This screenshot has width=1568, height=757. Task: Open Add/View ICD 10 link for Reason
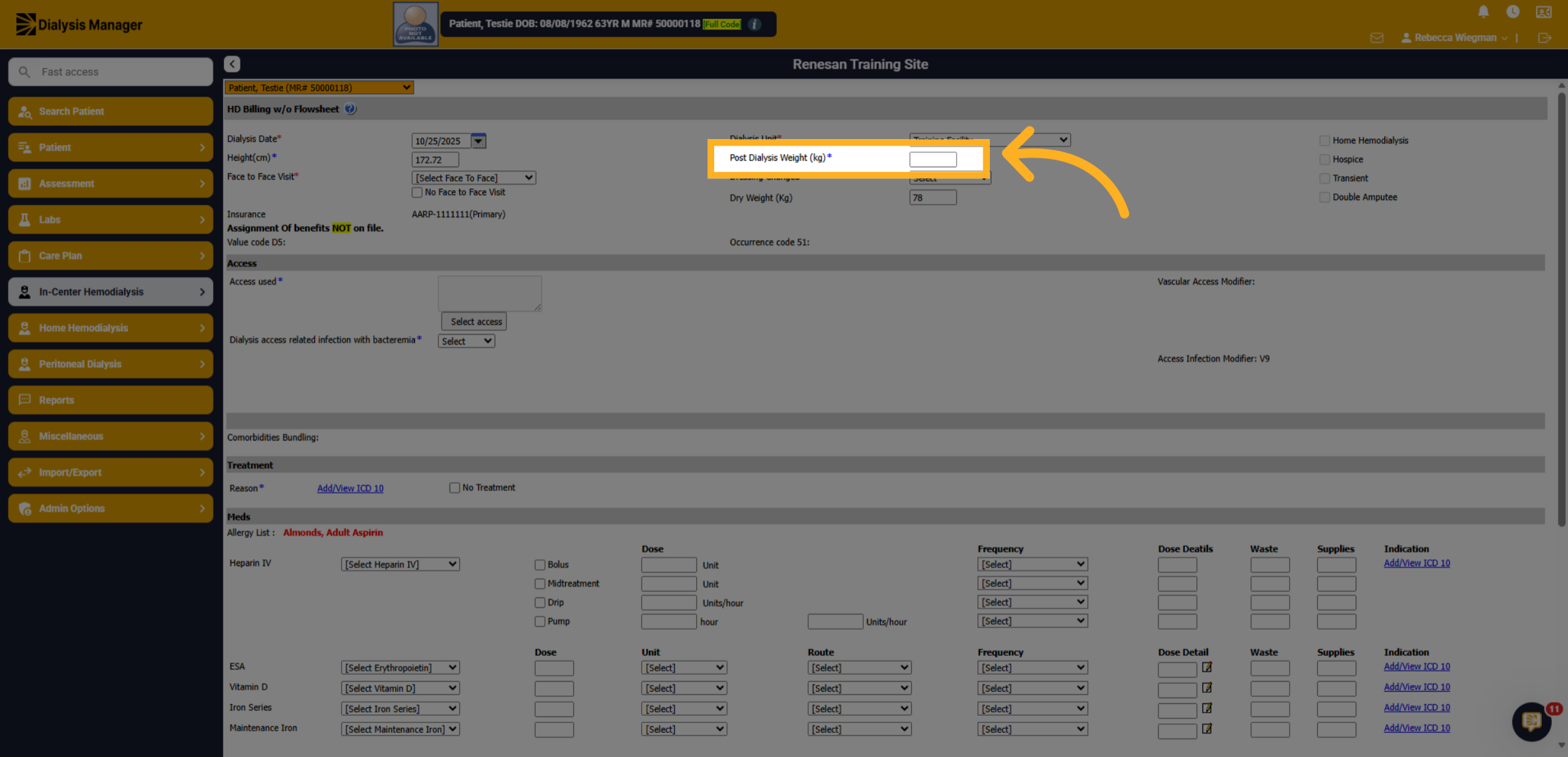point(350,489)
